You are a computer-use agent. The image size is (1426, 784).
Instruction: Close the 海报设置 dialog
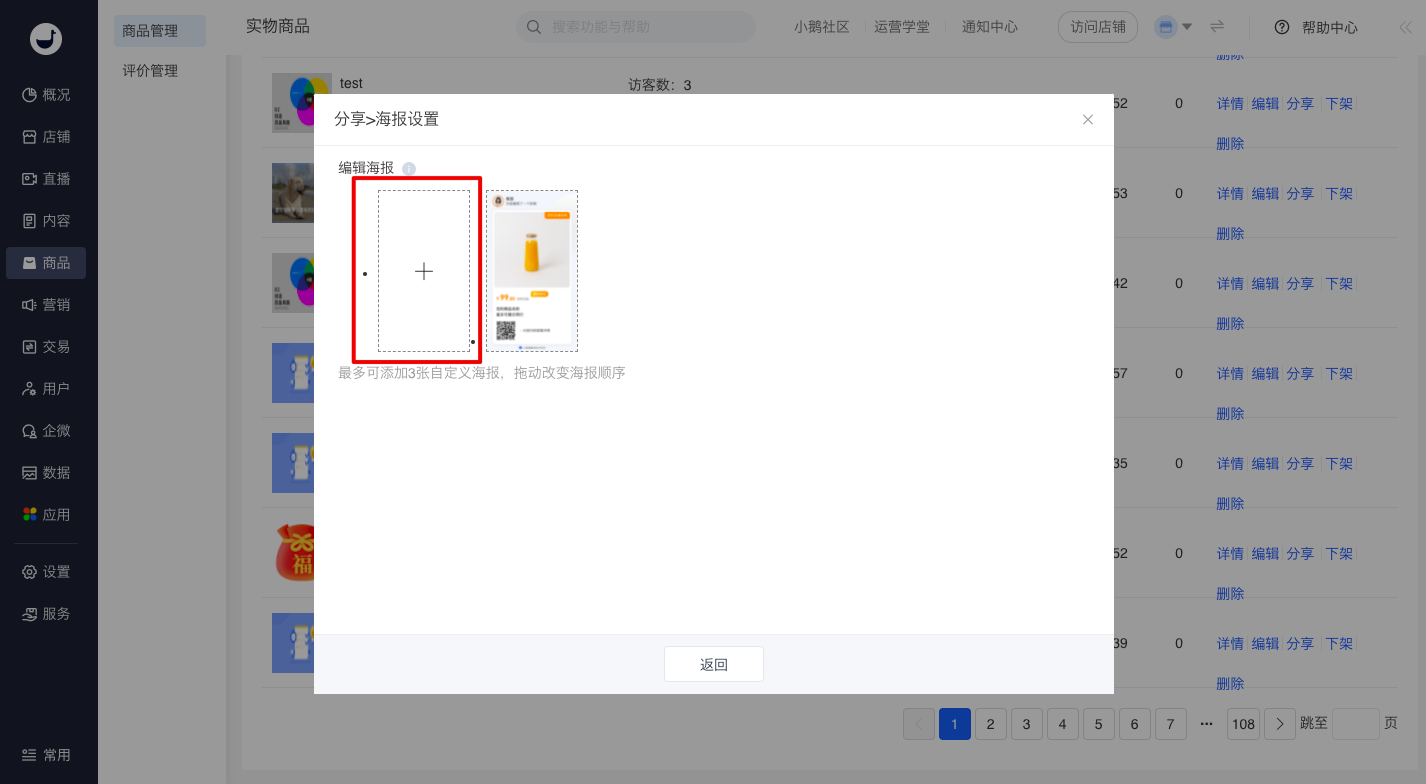1088,120
